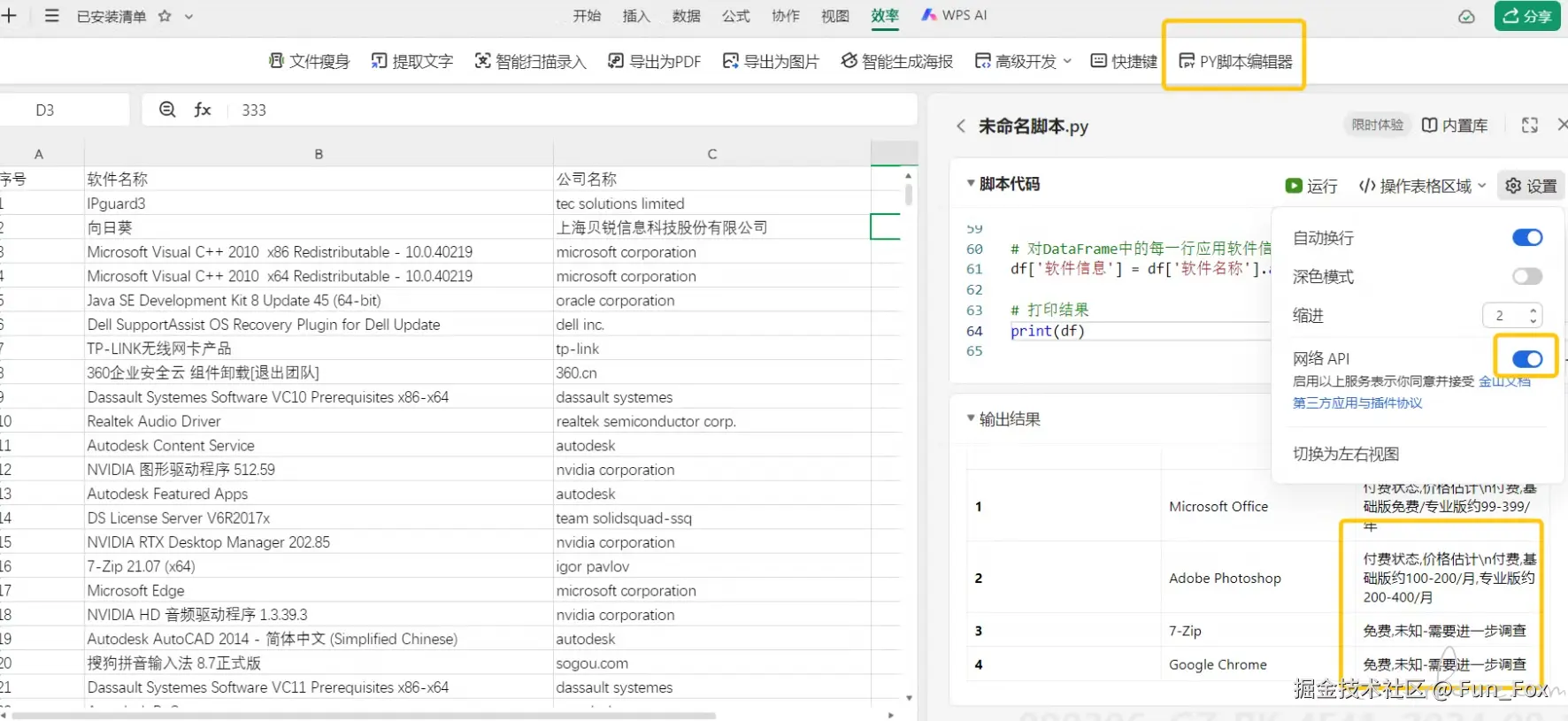
Task: Open 快捷键 settings
Action: coord(1124,61)
